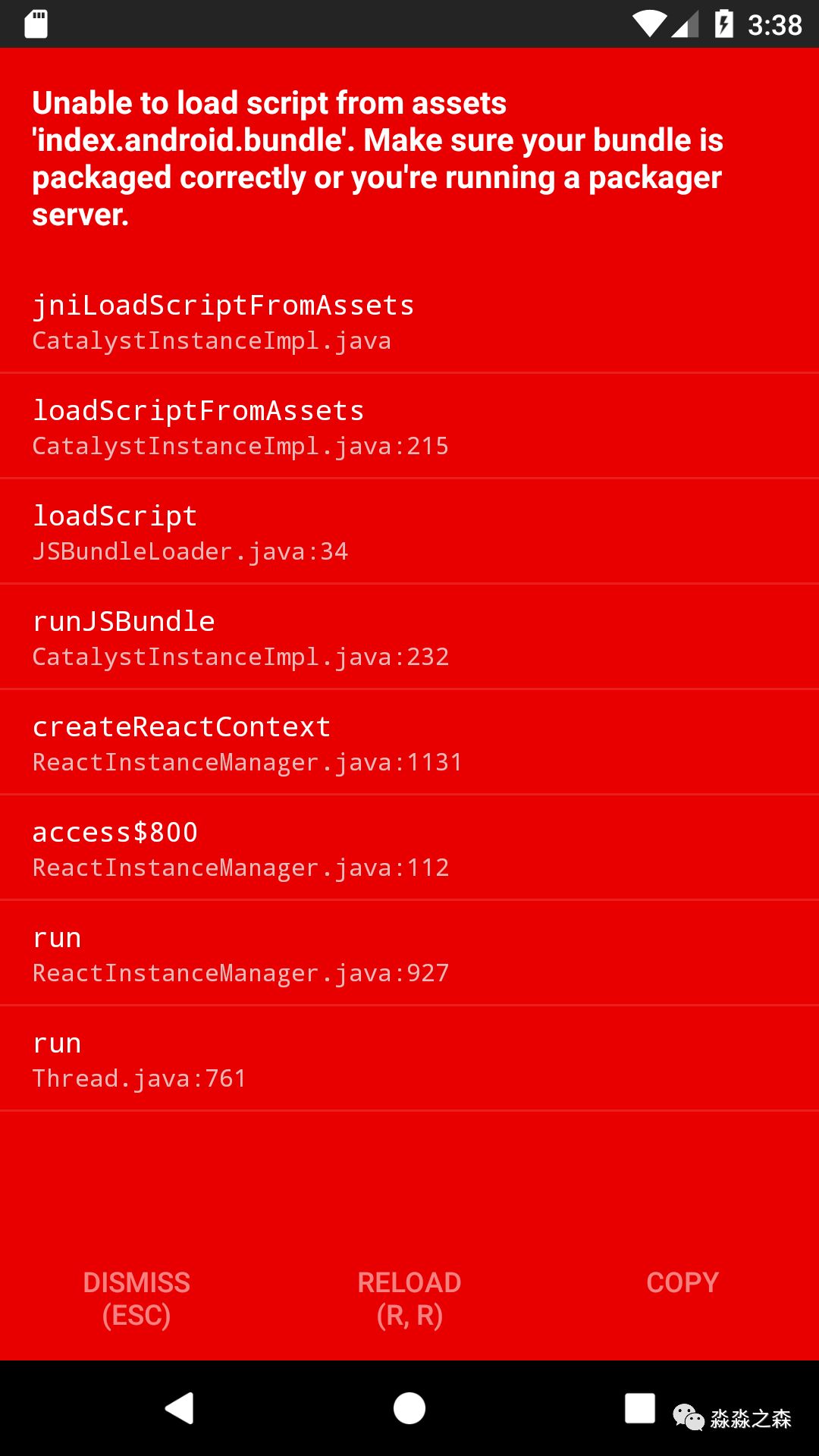819x1456 pixels.
Task: Tap the cellular signal status icon
Action: coord(685,25)
